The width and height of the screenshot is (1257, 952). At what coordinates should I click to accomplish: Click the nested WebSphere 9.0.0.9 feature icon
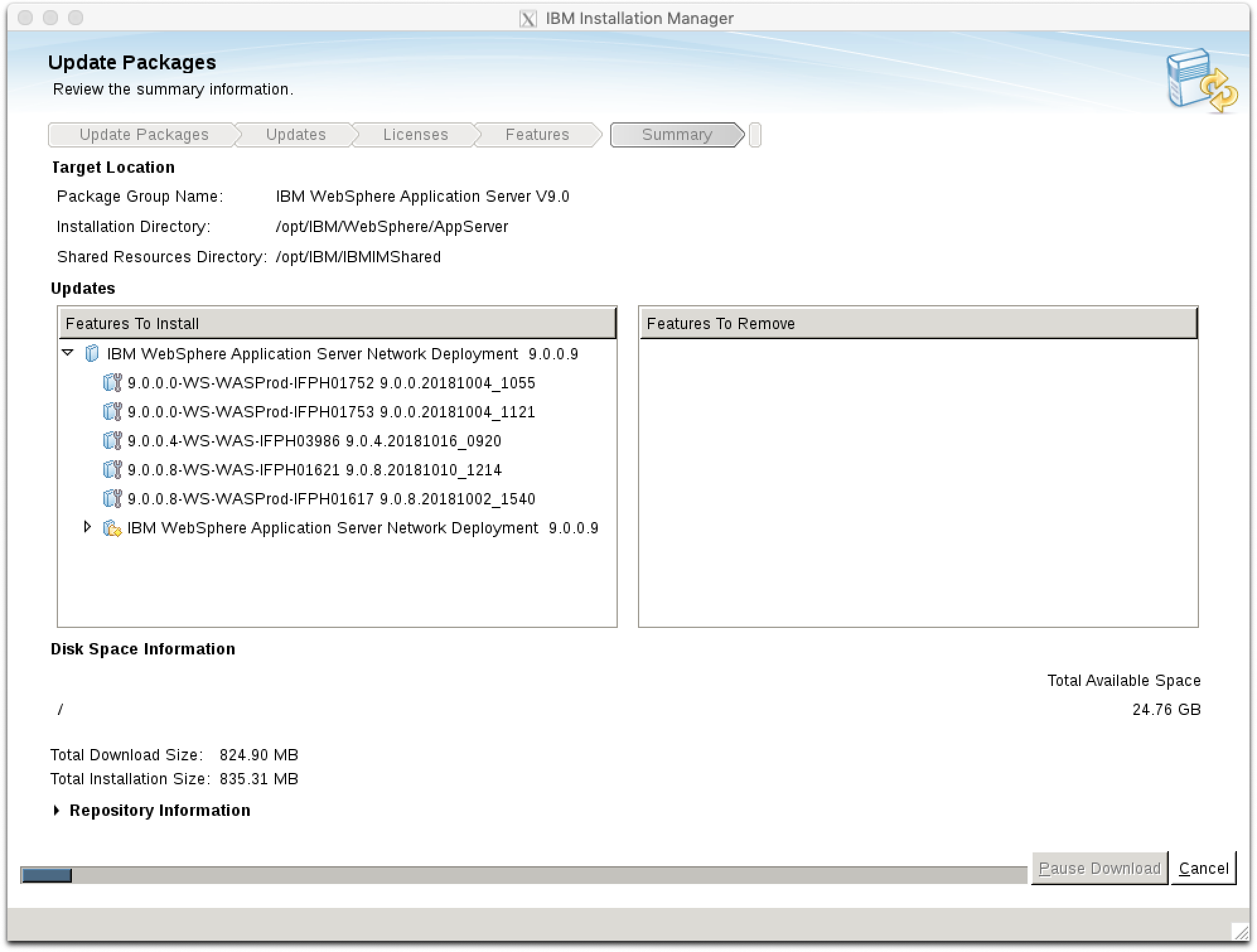pyautogui.click(x=112, y=528)
